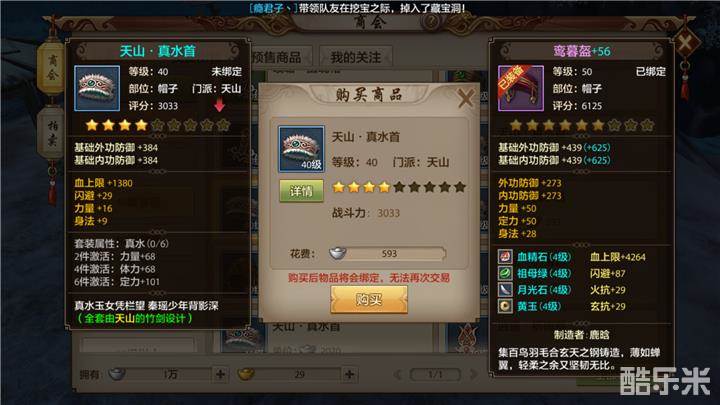Open the 拍卖 lantern side tab
This screenshot has width=720, height=405.
click(52, 133)
